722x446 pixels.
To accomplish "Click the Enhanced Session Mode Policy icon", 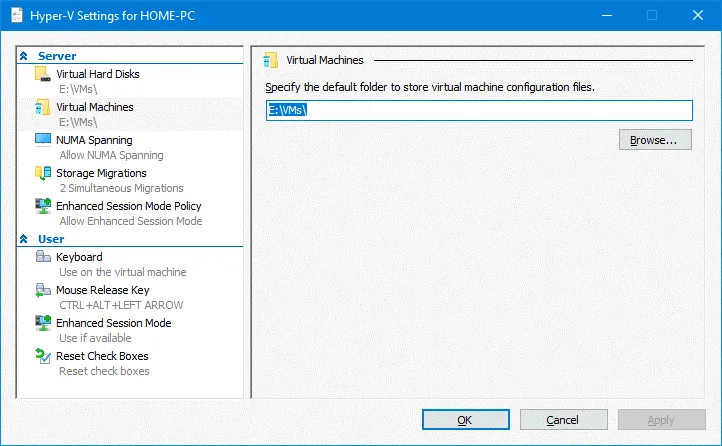I will pyautogui.click(x=42, y=207).
